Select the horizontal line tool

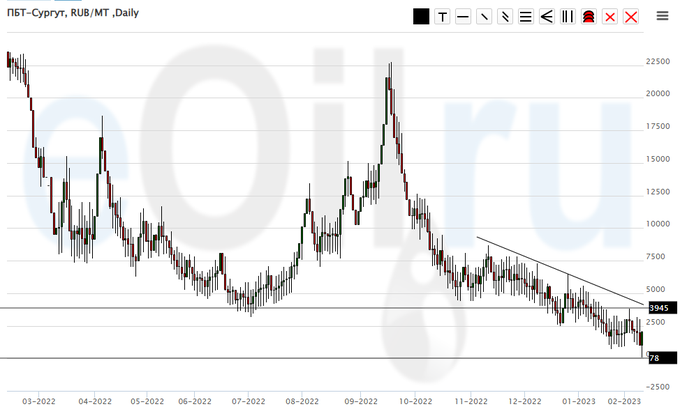[463, 16]
